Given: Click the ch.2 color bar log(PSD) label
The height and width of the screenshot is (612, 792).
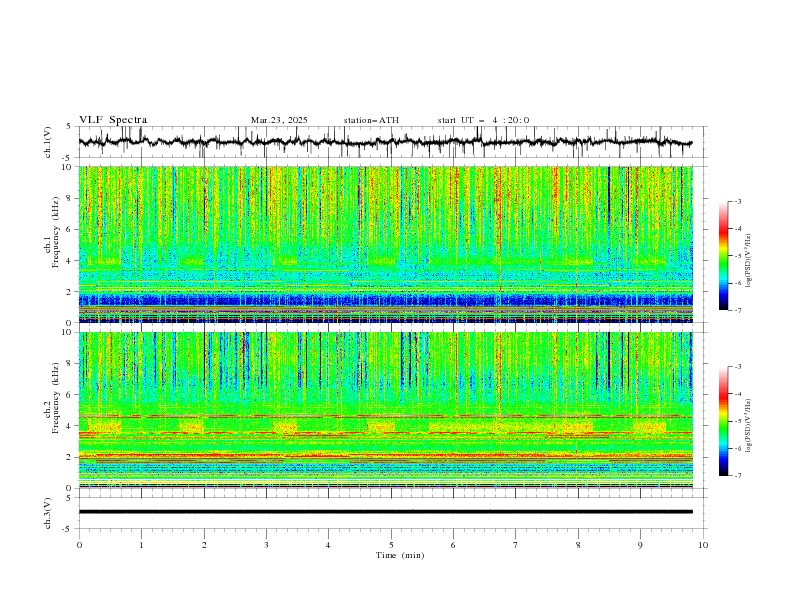Looking at the screenshot, I should (749, 425).
